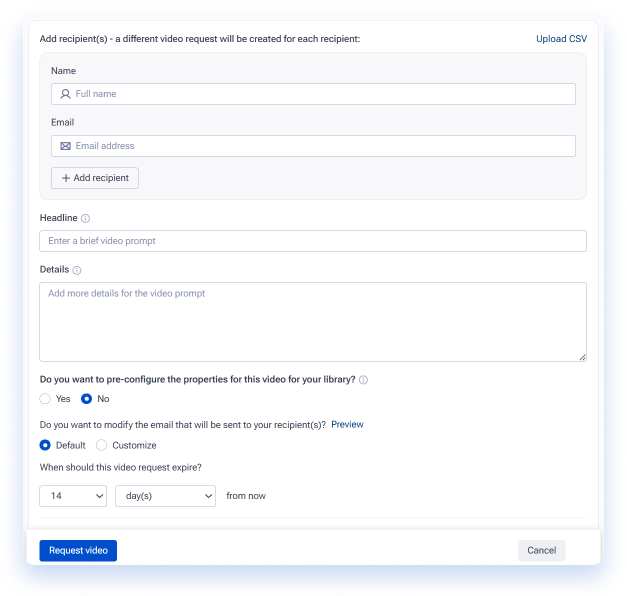
Task: Click the Upload CSV link
Action: 561,39
